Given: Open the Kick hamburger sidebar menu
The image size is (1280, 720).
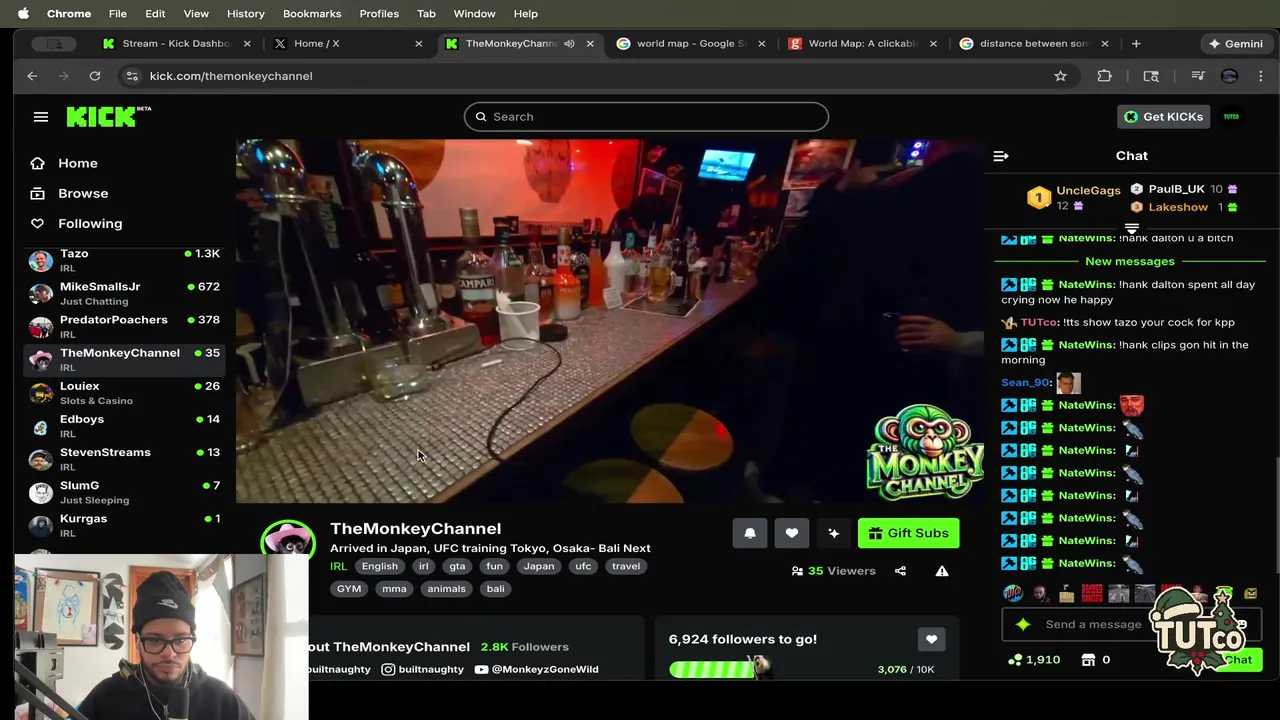Looking at the screenshot, I should 41,117.
